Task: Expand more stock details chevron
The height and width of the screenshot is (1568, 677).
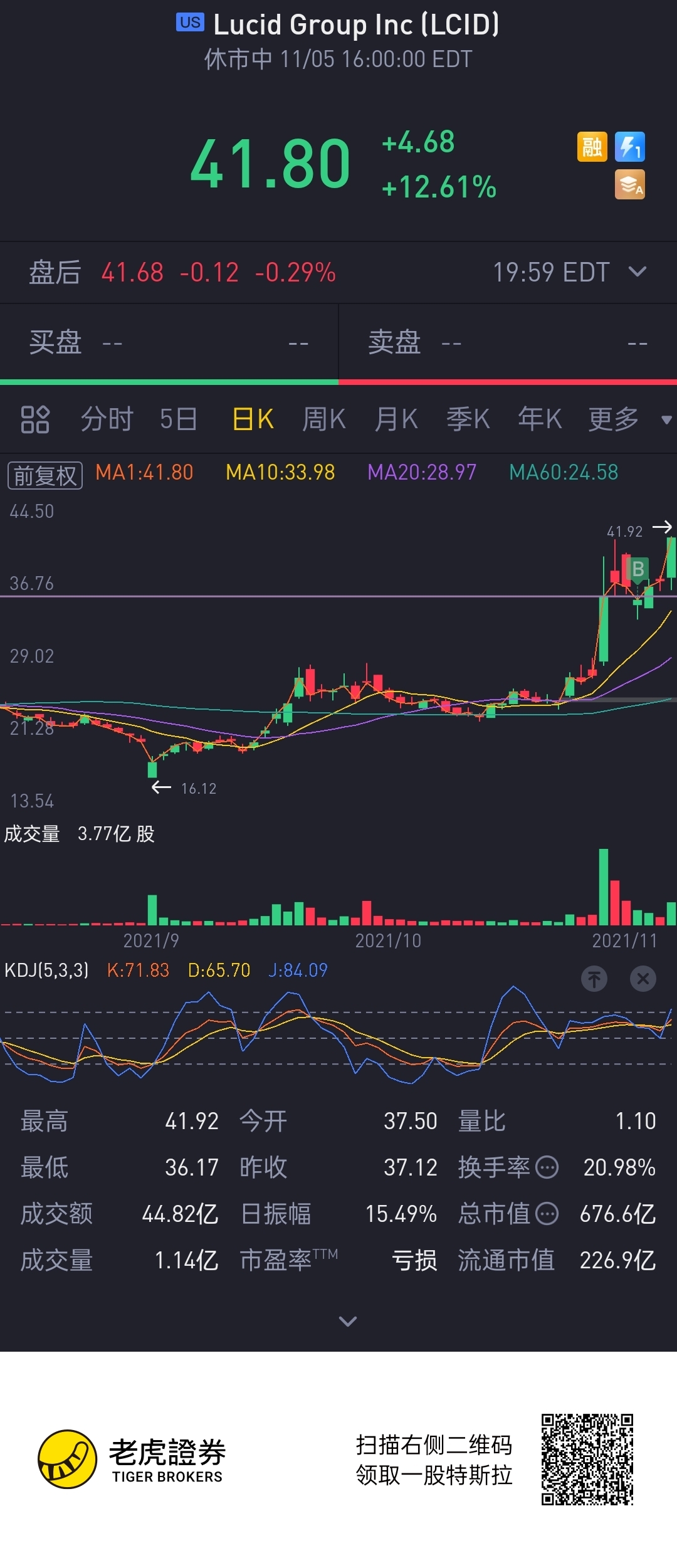Action: 348,1321
